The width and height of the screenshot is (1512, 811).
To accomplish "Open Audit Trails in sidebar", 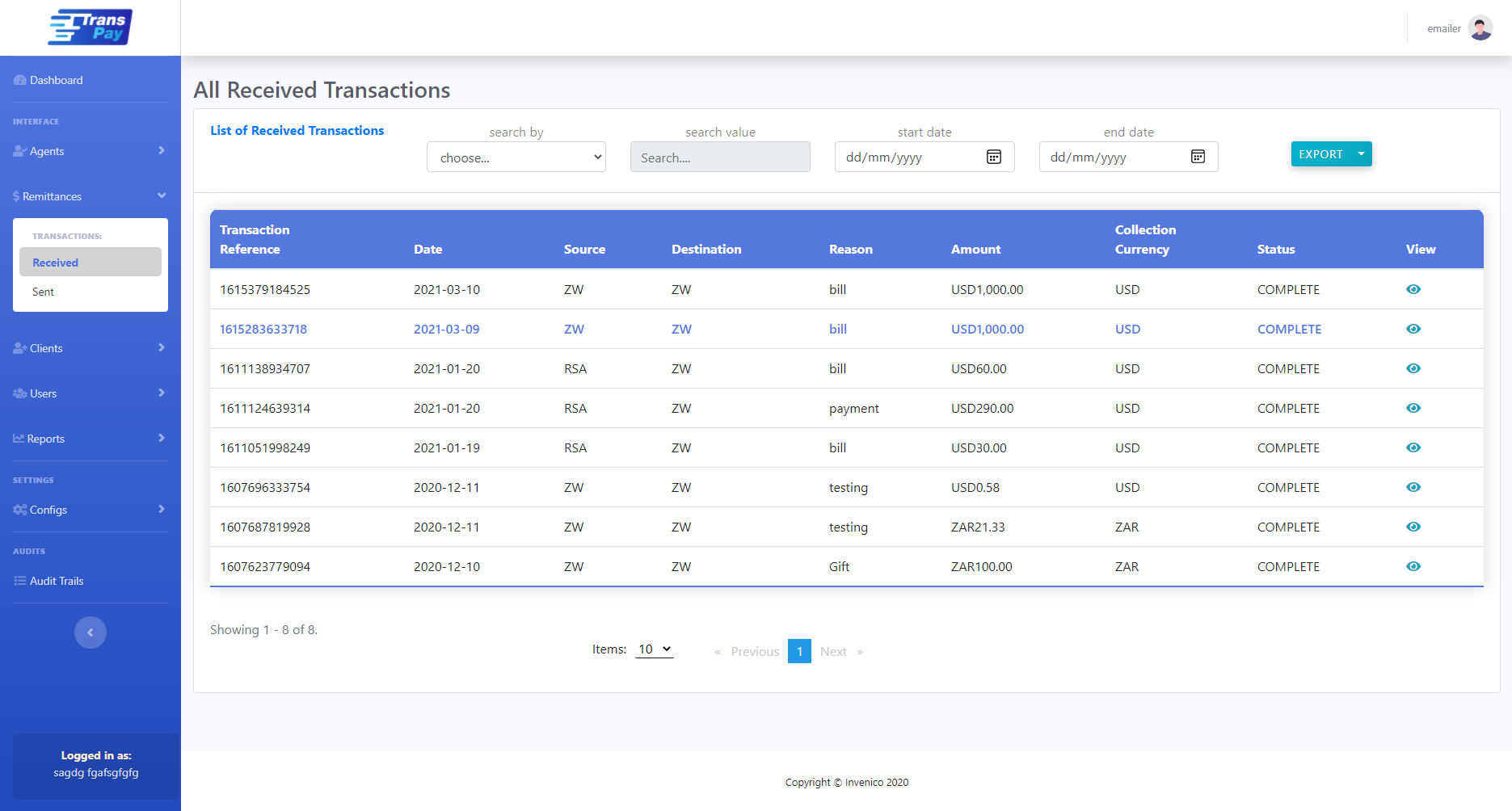I will [x=49, y=581].
